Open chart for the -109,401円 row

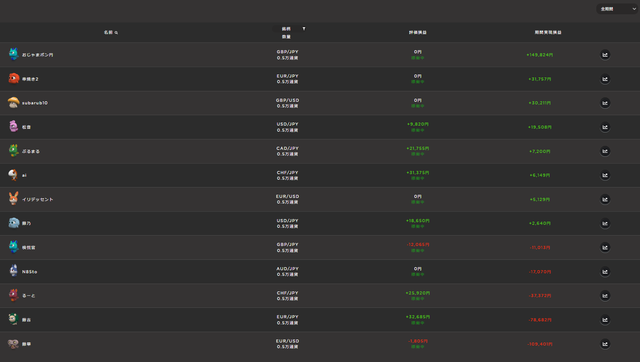click(x=605, y=344)
